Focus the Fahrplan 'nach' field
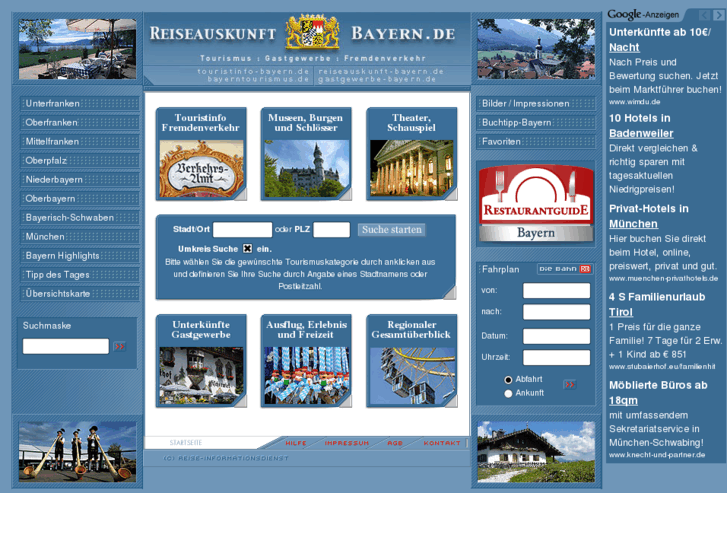The width and height of the screenshot is (727, 545). [556, 312]
